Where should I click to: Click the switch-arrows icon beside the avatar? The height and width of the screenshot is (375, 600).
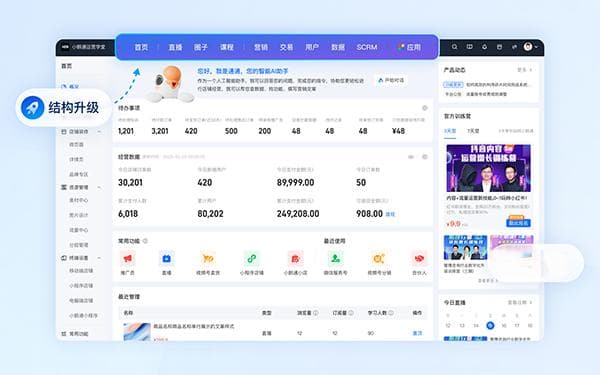(x=514, y=47)
